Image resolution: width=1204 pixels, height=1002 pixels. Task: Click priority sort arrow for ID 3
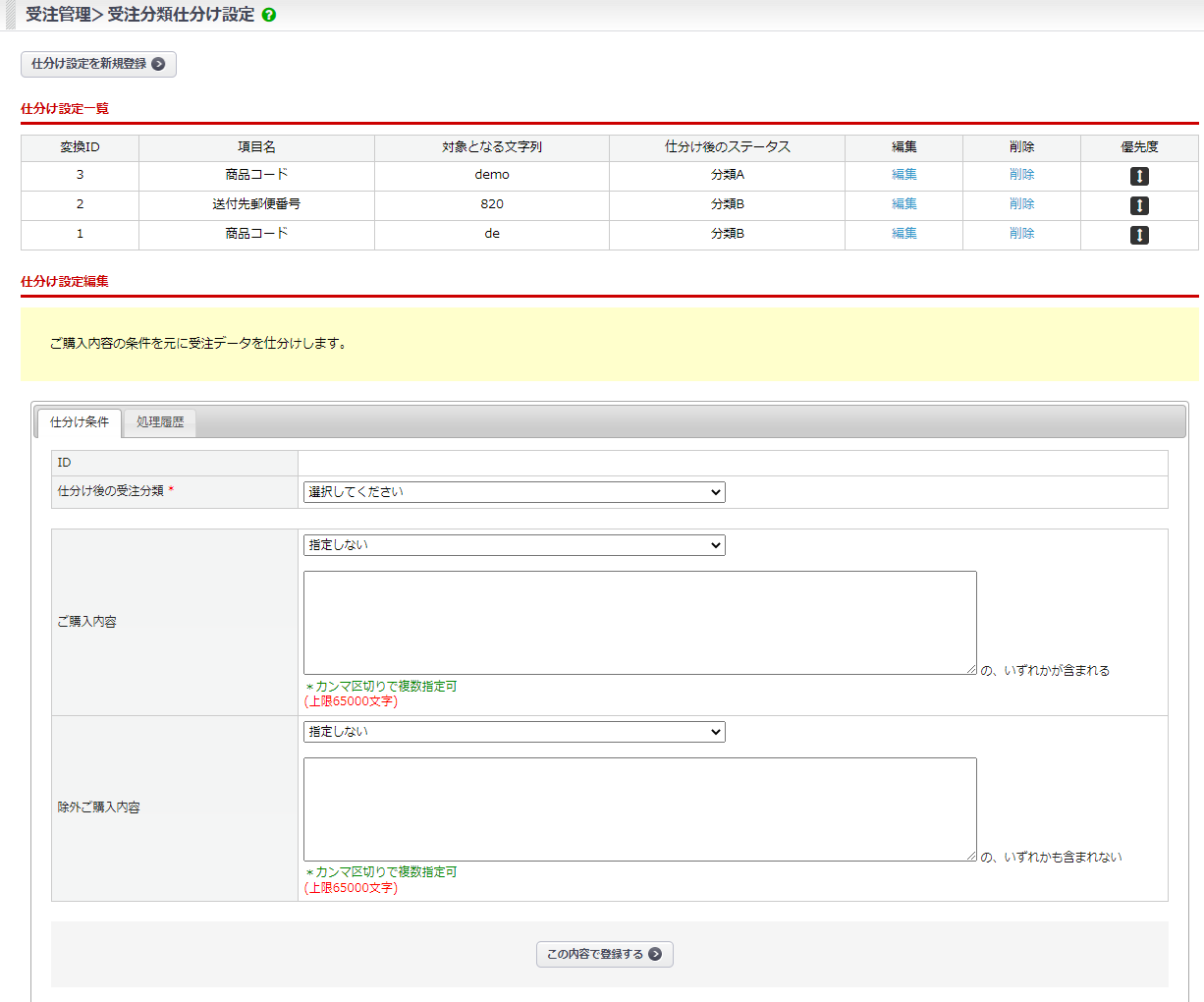(1139, 177)
